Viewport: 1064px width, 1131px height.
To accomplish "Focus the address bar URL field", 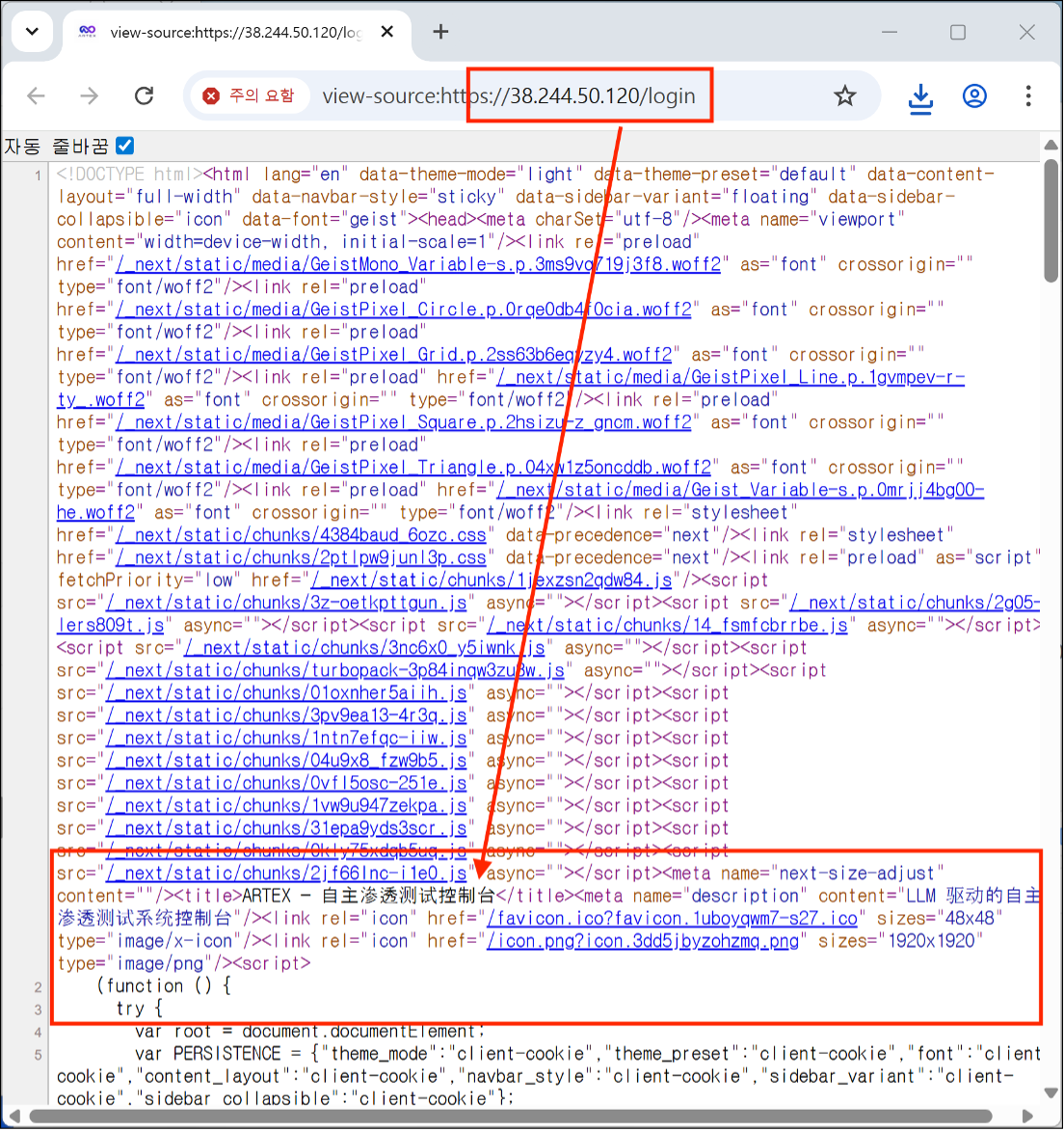I will point(508,95).
